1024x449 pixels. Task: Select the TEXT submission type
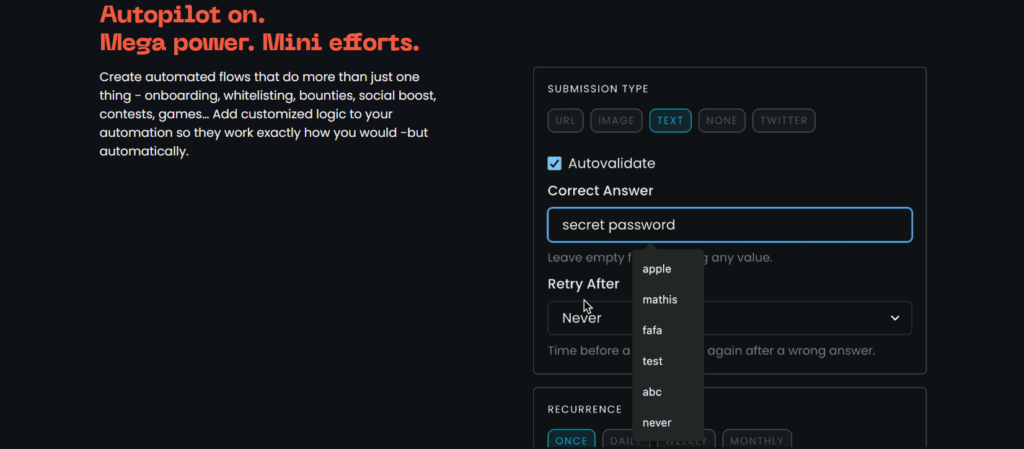point(670,121)
